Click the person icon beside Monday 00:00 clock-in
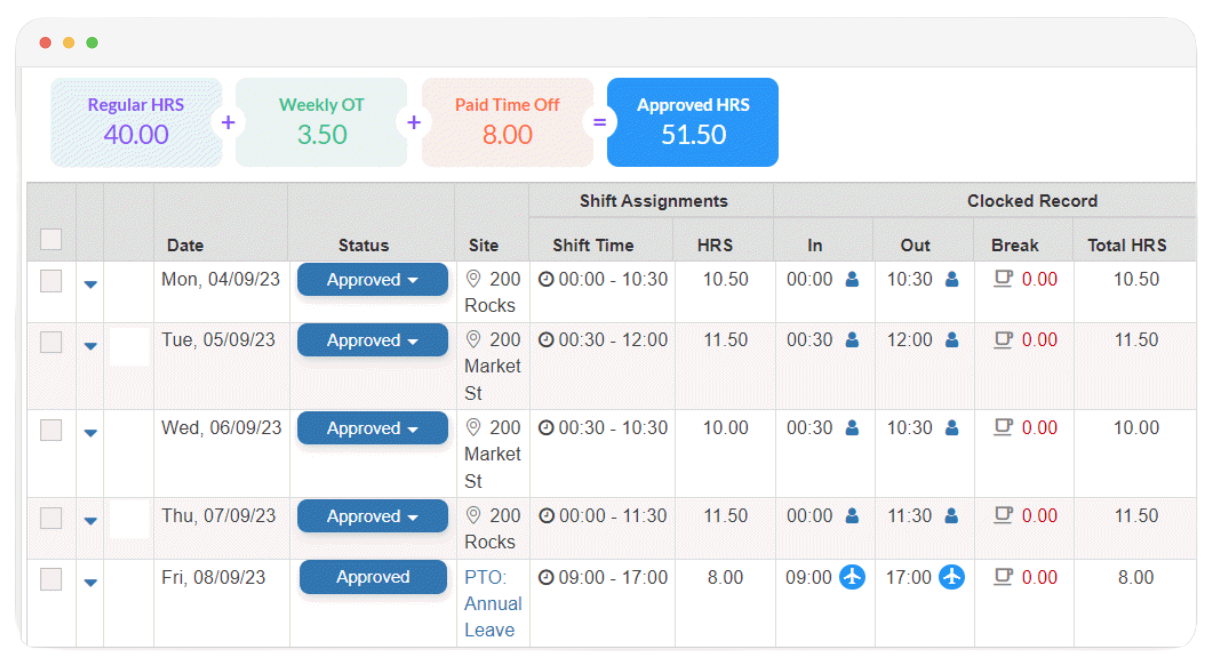The height and width of the screenshot is (657, 1210). (x=852, y=280)
